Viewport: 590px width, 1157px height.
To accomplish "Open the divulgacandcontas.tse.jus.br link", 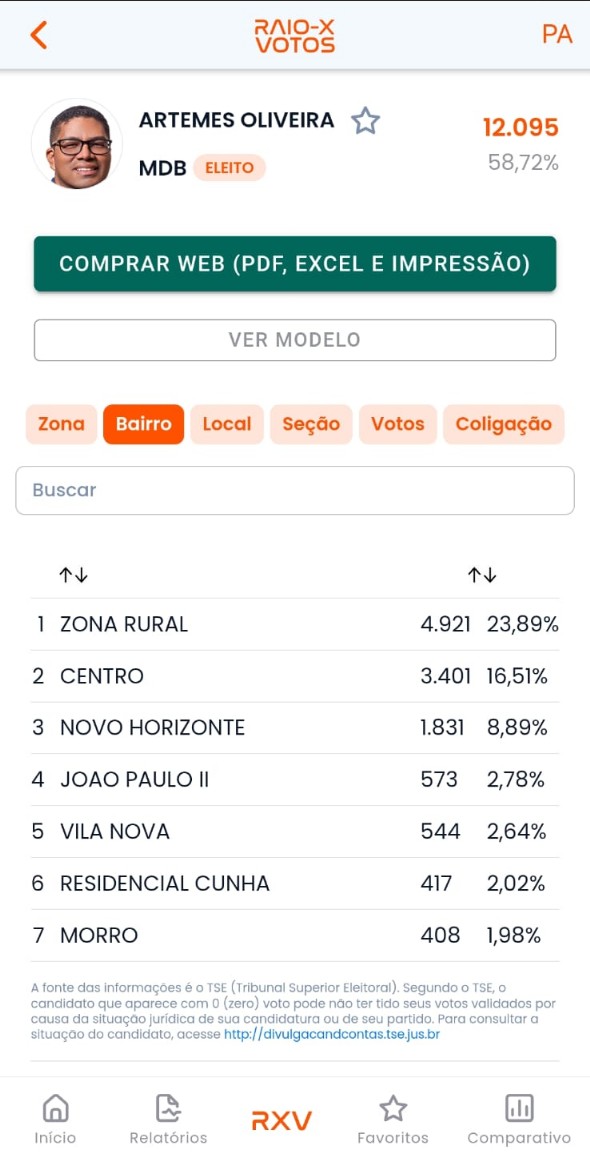I will (332, 1035).
